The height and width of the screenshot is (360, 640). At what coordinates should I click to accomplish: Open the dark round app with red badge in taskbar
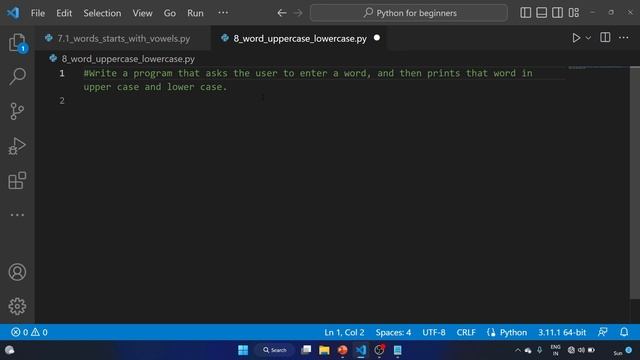coord(379,350)
